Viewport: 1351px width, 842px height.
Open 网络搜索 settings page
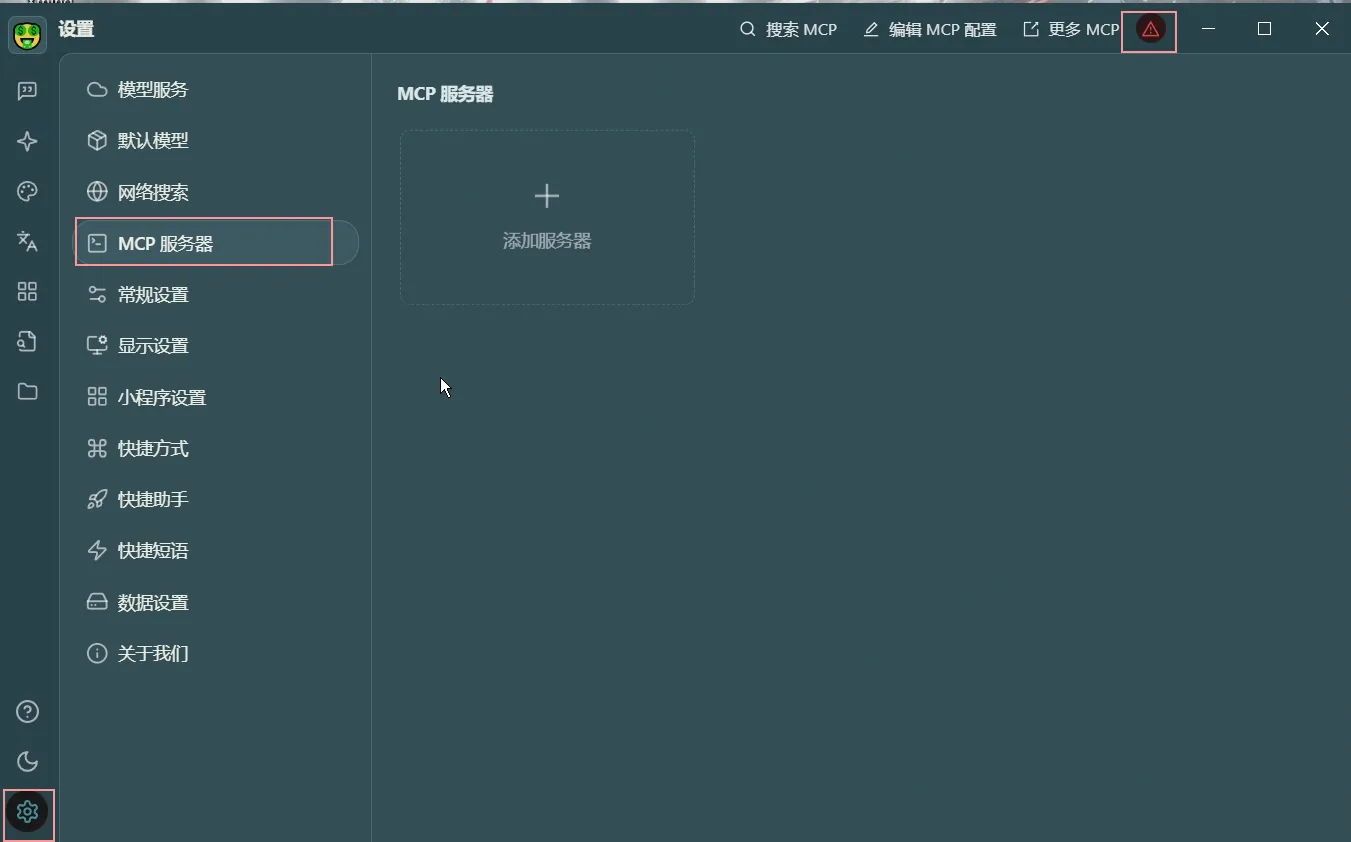(x=152, y=192)
